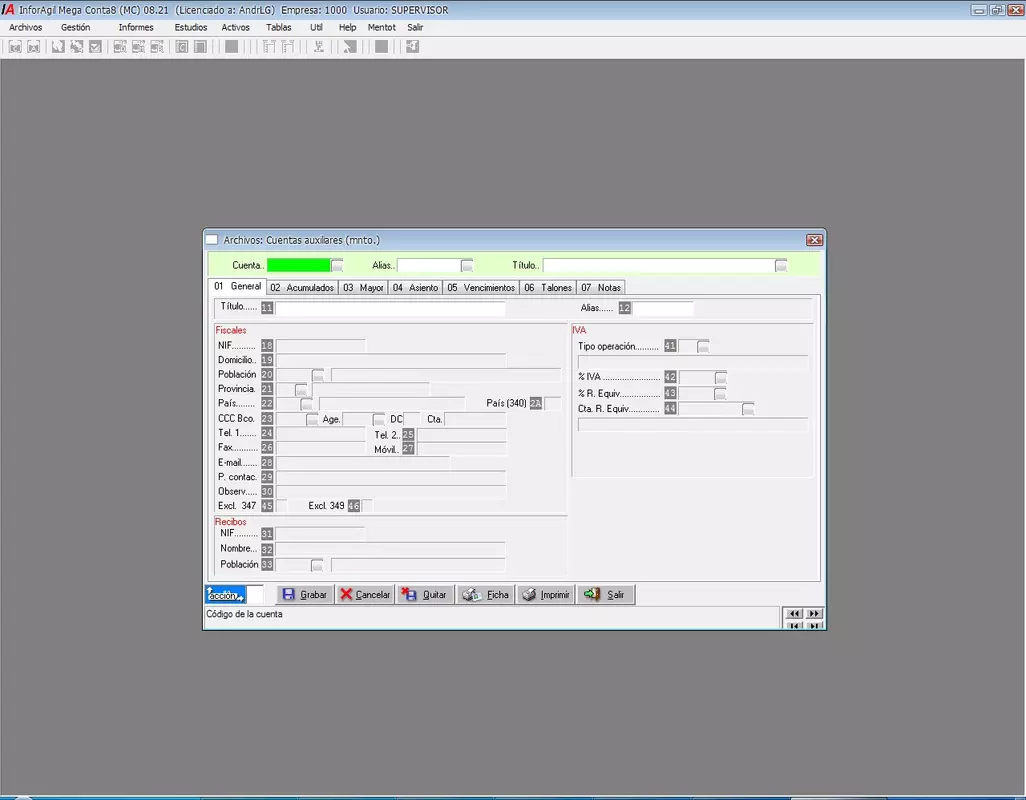
Task: Click Salir in the menu bar
Action: [416, 27]
